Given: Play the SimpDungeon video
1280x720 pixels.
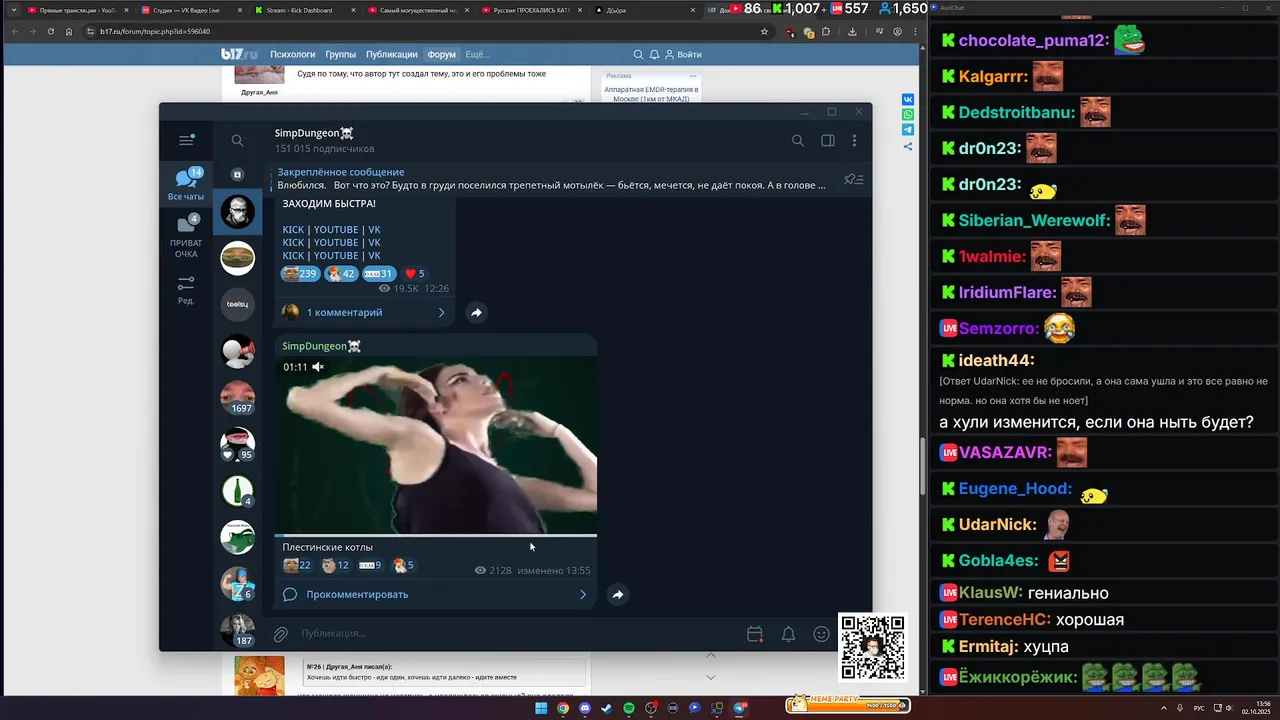Looking at the screenshot, I should 436,445.
